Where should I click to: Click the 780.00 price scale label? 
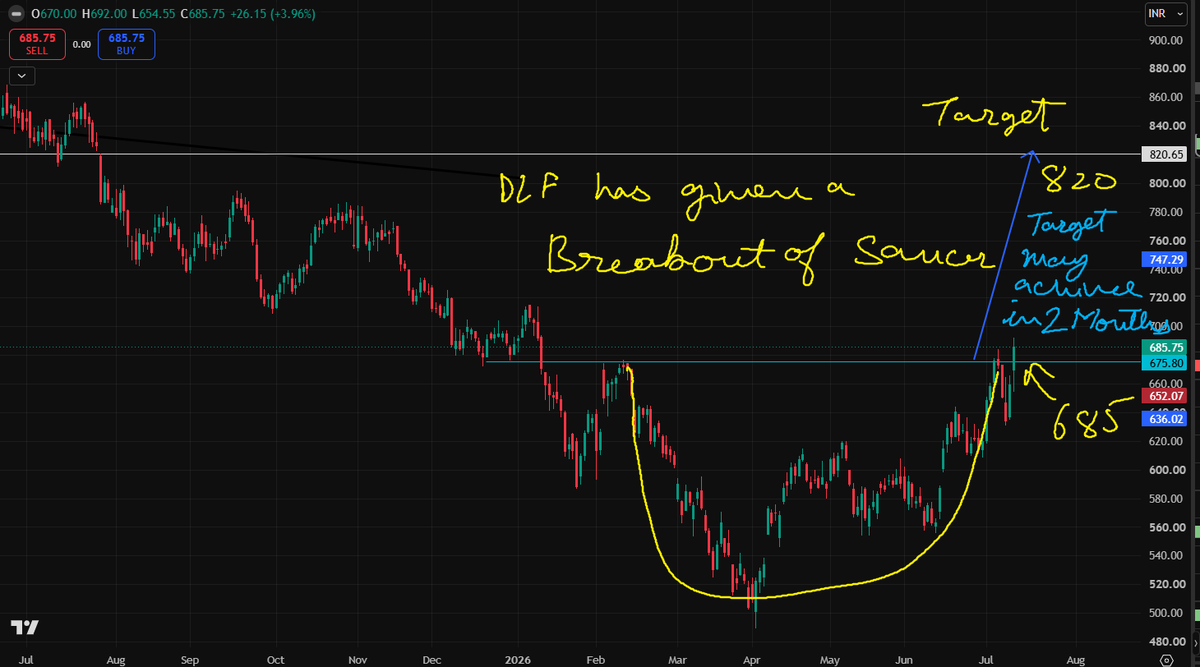1165,212
